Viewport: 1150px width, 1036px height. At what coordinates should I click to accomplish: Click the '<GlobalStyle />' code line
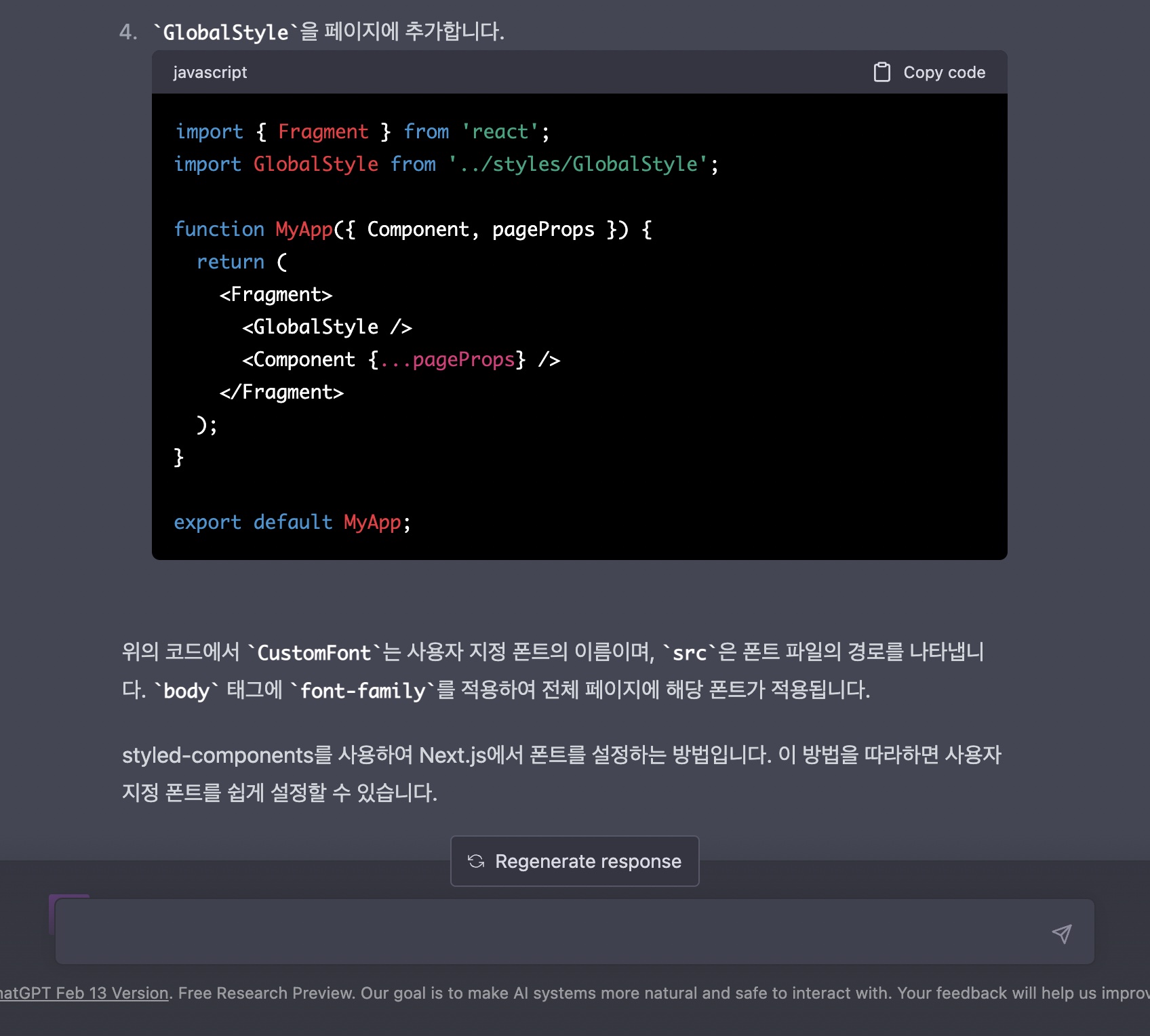coord(327,327)
